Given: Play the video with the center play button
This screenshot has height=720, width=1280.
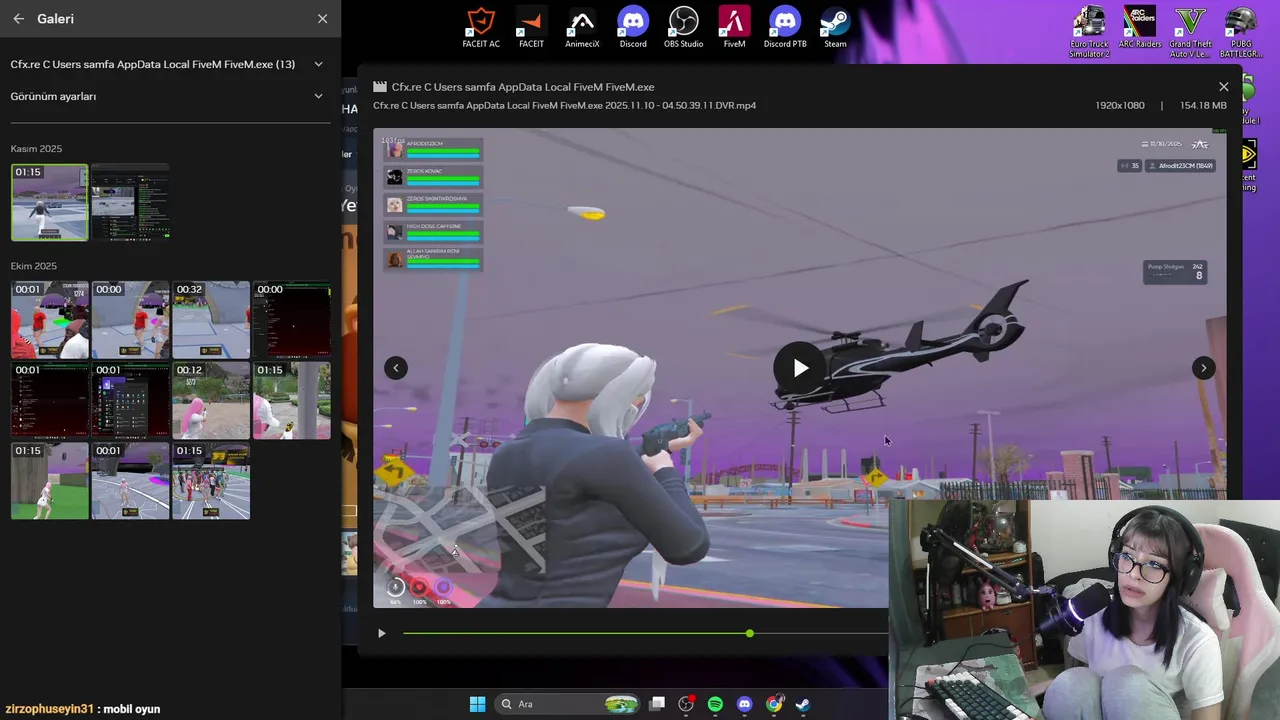Looking at the screenshot, I should [x=800, y=368].
